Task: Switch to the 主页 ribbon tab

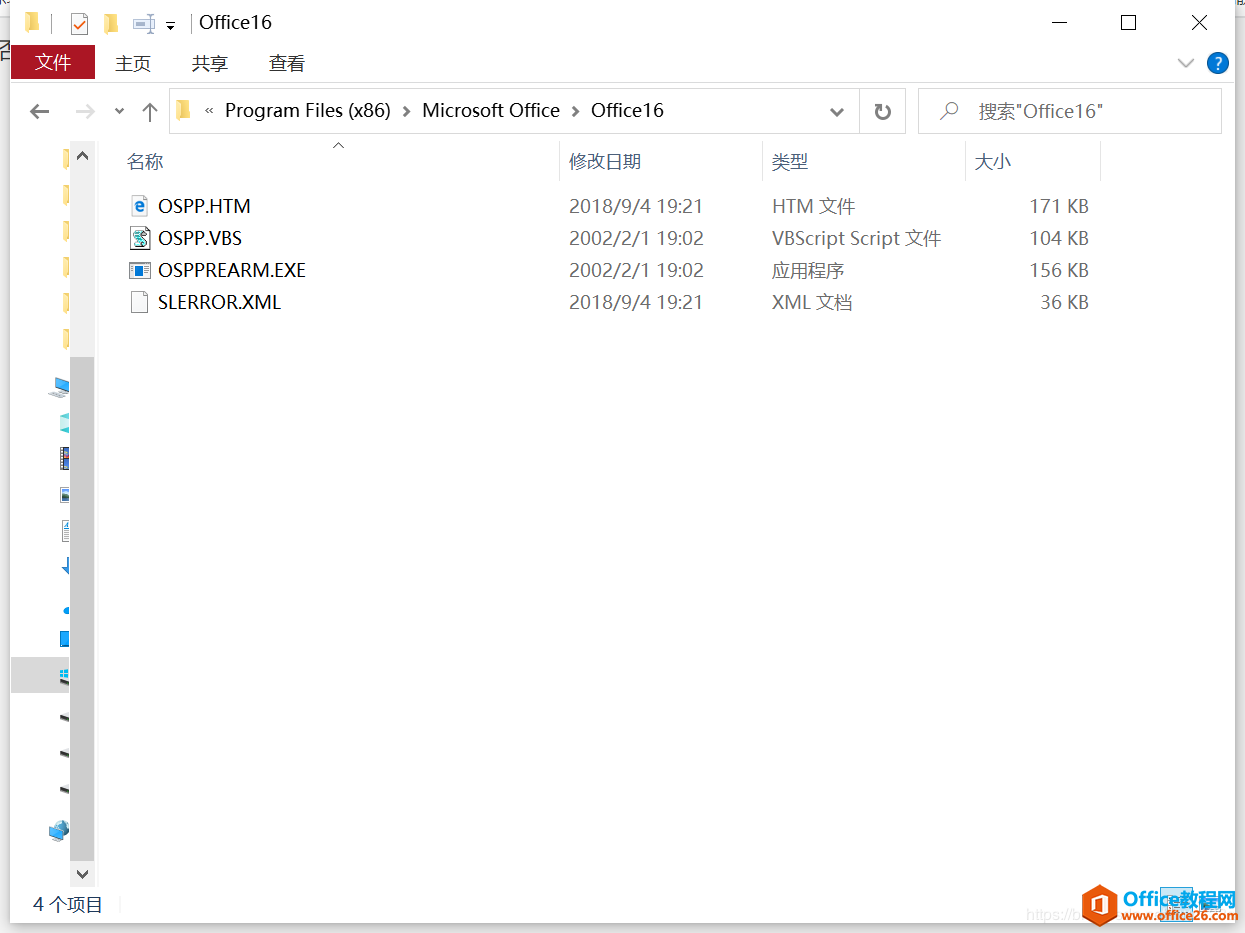Action: pos(133,63)
